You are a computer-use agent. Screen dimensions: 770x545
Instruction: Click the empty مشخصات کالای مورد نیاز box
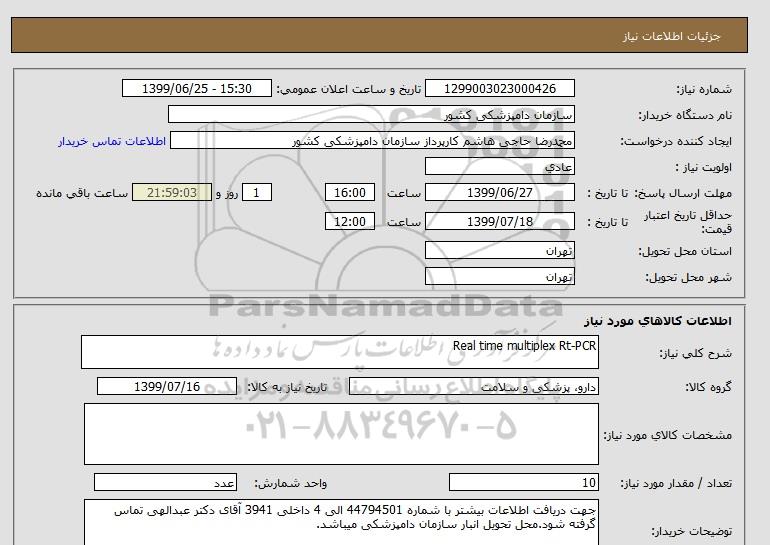tap(341, 434)
